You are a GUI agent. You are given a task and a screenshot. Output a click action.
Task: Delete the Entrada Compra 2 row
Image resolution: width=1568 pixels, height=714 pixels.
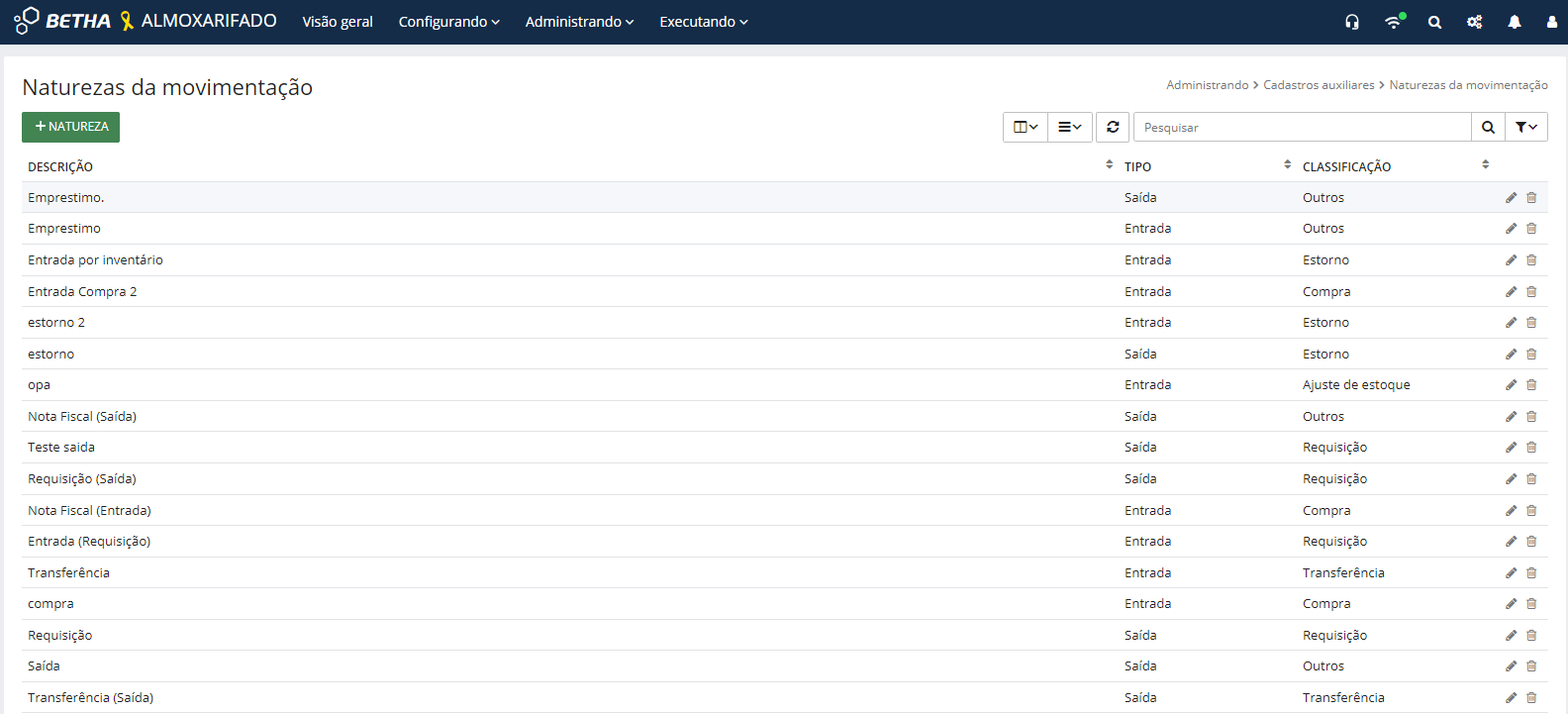[1531, 292]
